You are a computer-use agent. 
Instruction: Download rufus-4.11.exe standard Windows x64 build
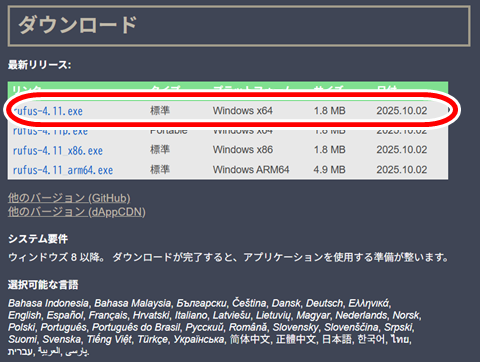[x=48, y=111]
